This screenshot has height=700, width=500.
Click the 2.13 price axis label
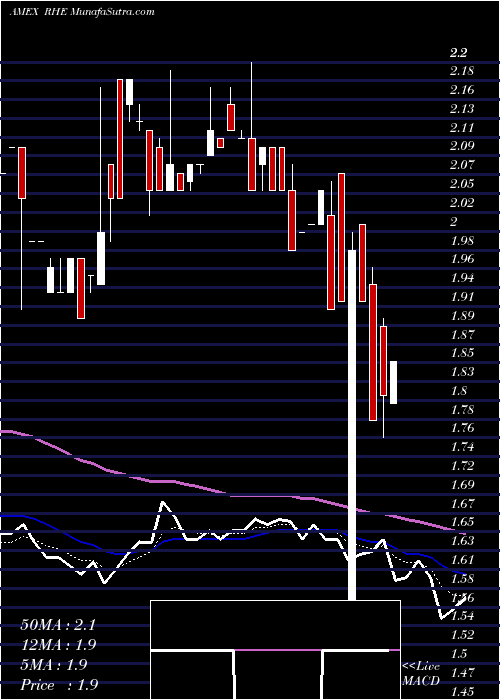click(x=462, y=109)
